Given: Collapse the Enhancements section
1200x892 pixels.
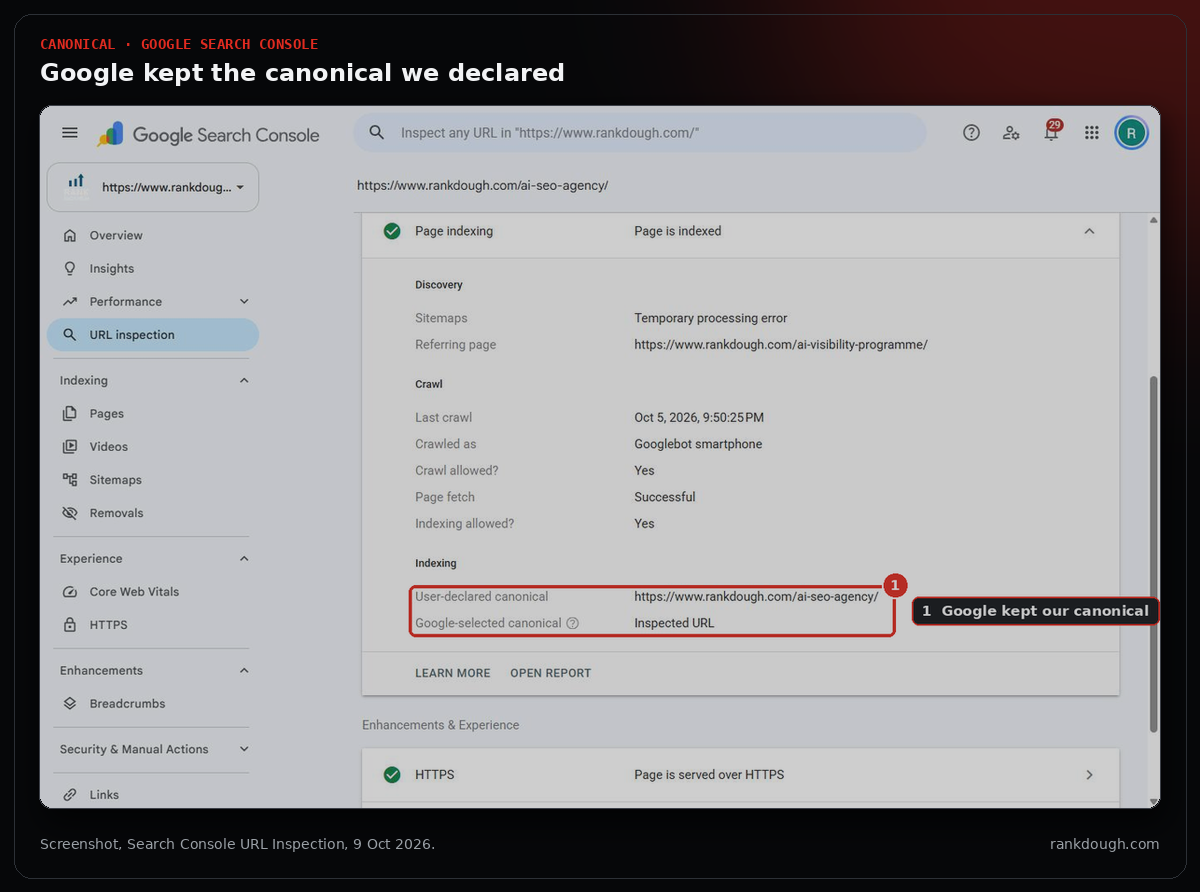Looking at the screenshot, I should (x=244, y=671).
